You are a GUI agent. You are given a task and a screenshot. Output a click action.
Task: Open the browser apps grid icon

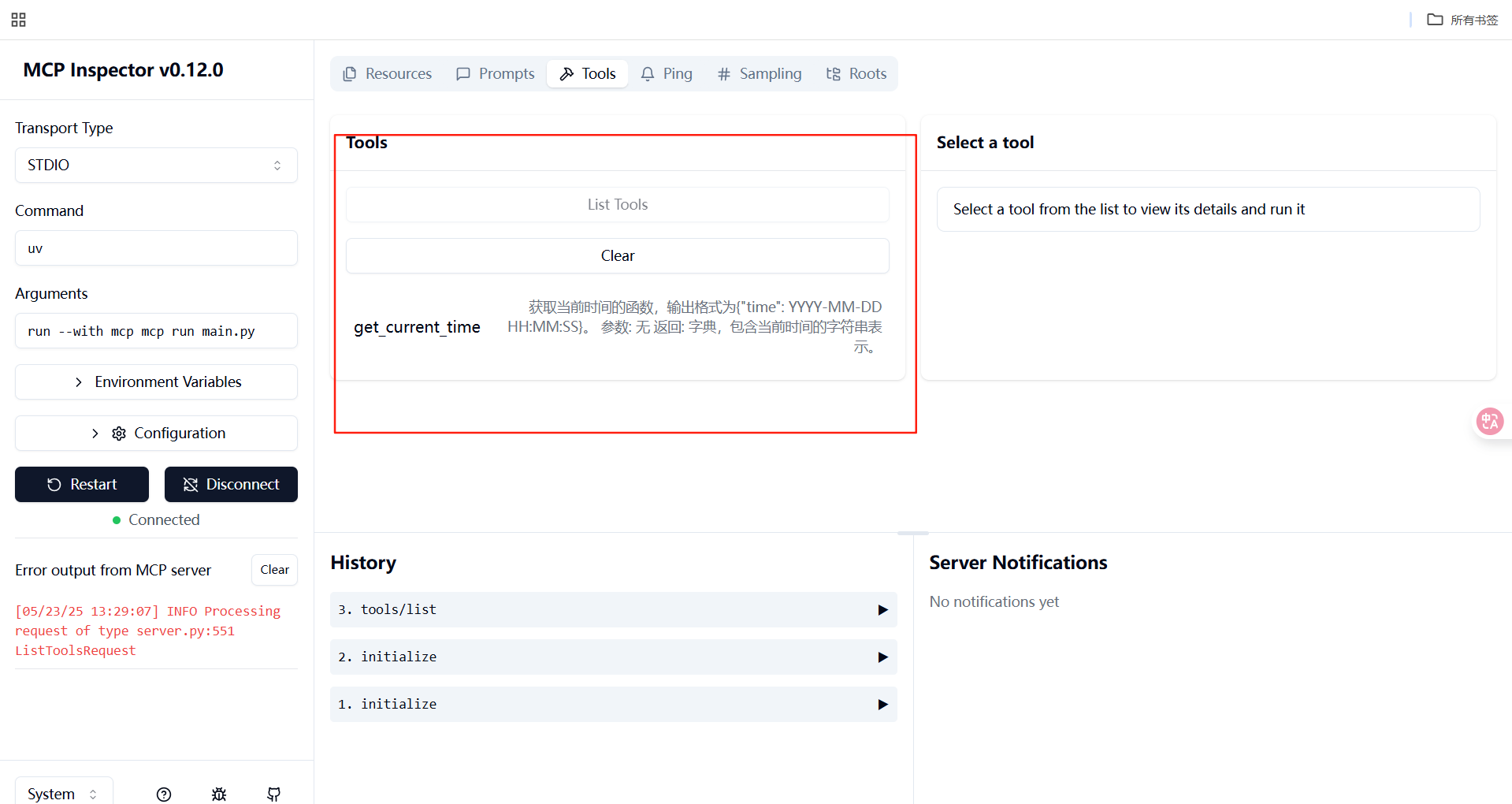pos(19,20)
